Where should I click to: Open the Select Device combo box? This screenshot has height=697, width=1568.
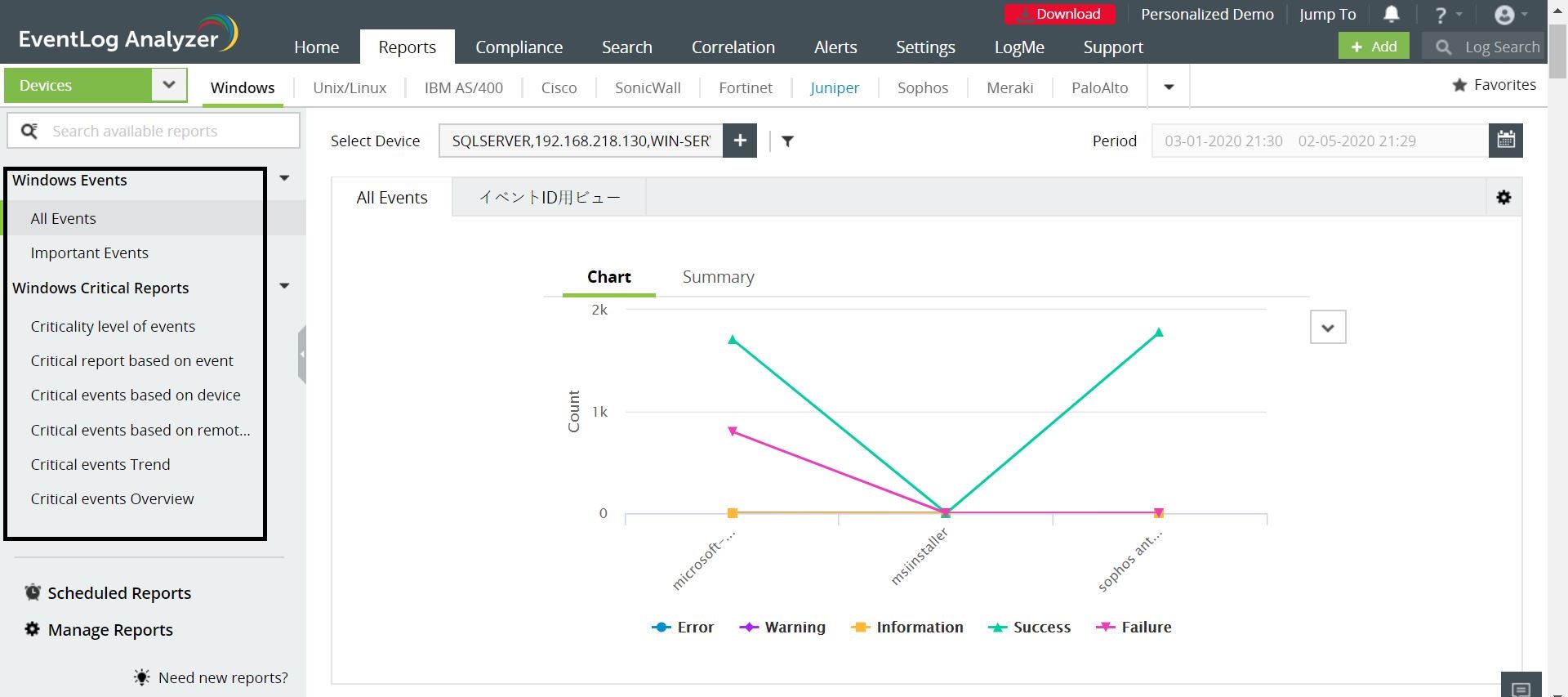point(581,141)
